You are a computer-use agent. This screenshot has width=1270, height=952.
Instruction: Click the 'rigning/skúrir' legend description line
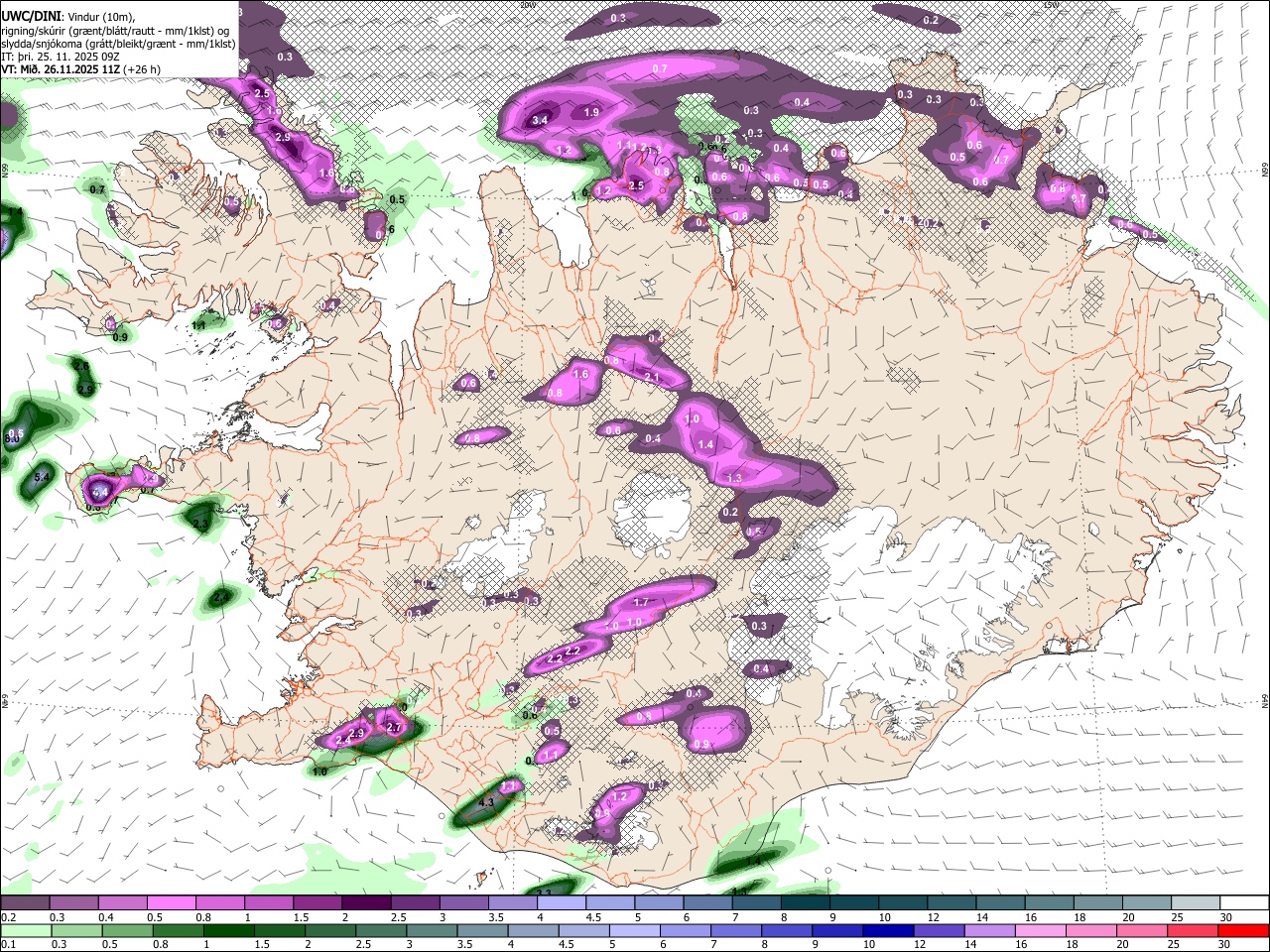[x=115, y=30]
